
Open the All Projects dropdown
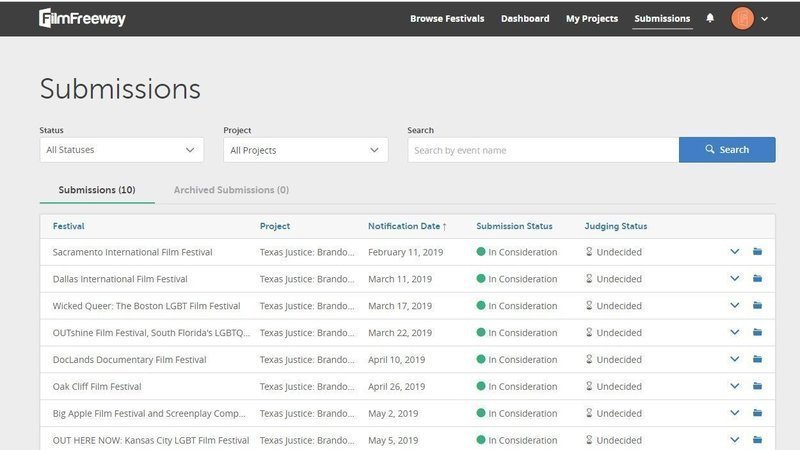coord(305,150)
